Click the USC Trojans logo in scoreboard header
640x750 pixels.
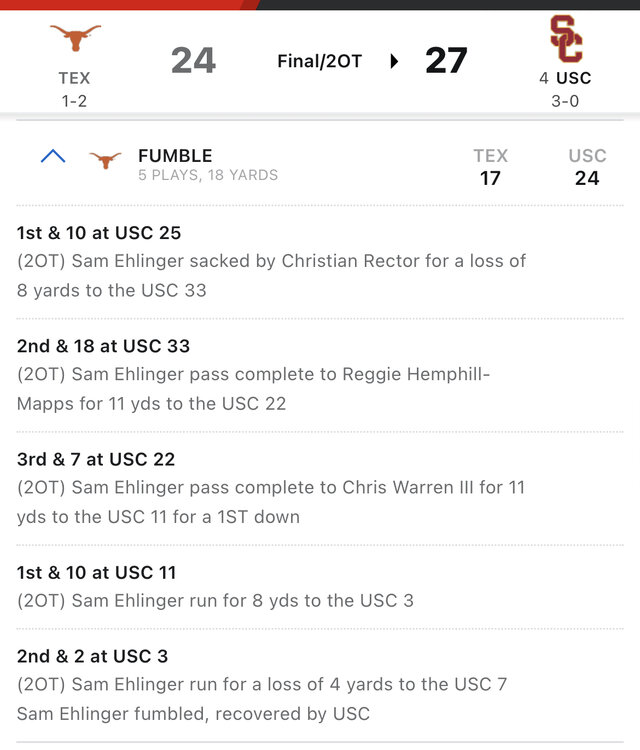(566, 38)
